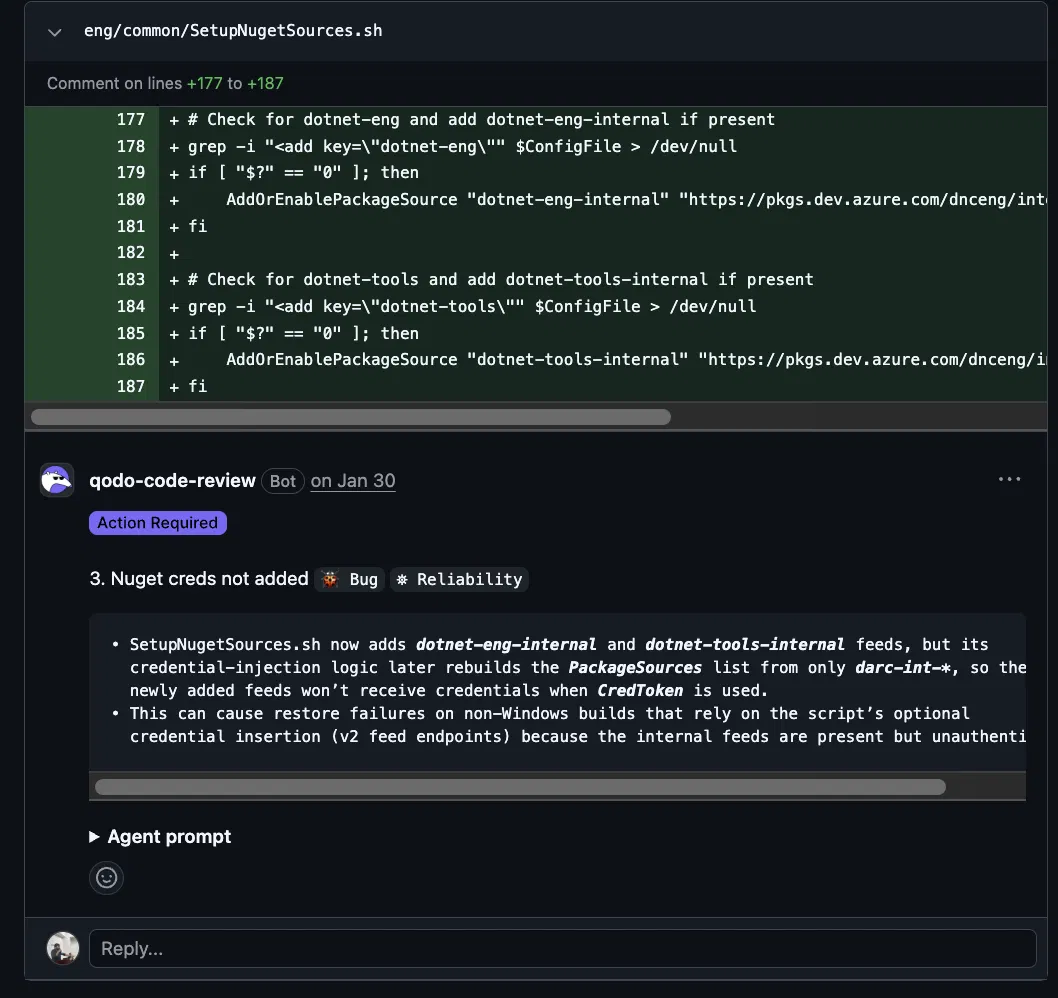The width and height of the screenshot is (1058, 998).
Task: Open the comment options ellipsis menu
Action: tap(1009, 479)
